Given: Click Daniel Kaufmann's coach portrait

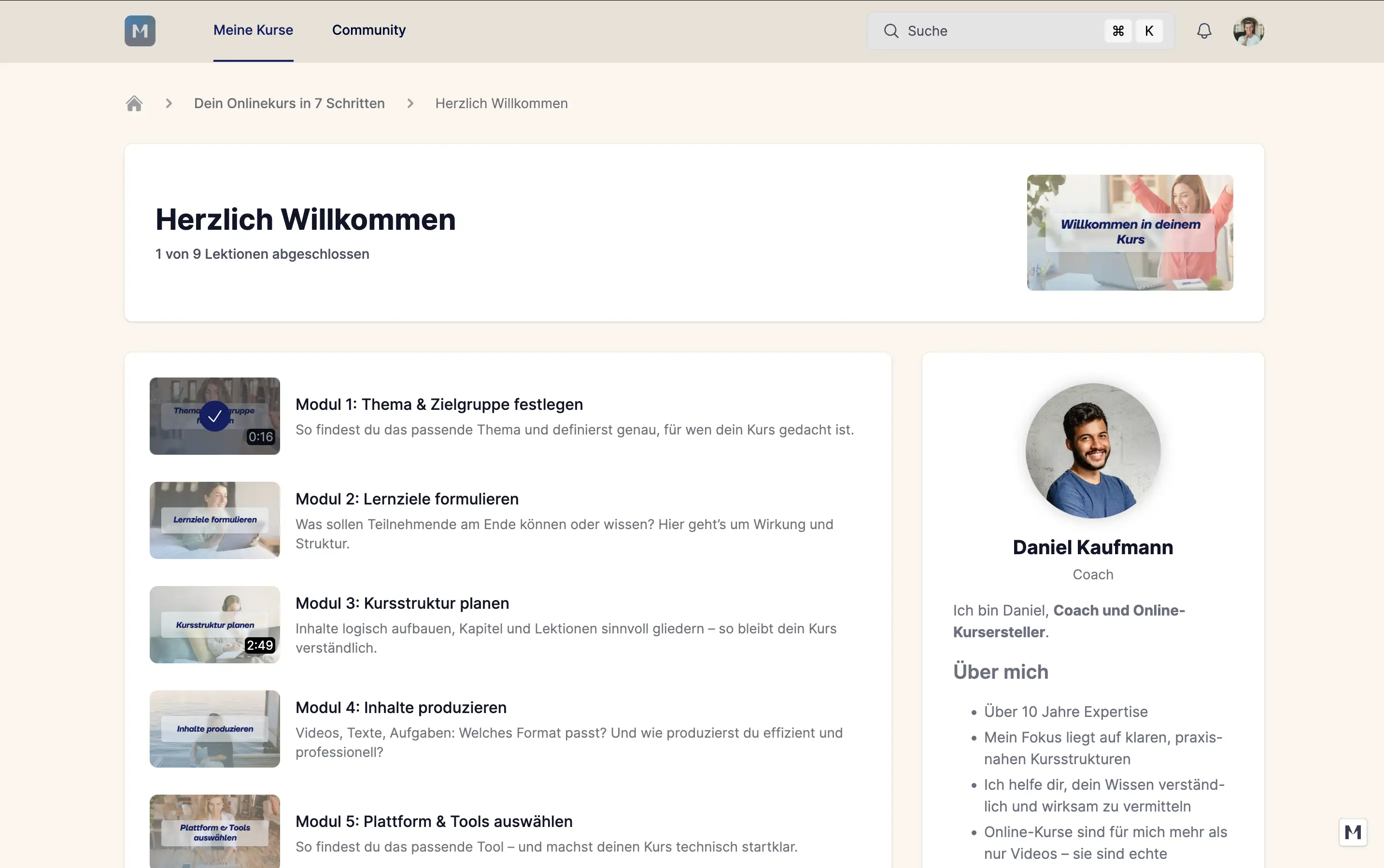Looking at the screenshot, I should [x=1092, y=450].
